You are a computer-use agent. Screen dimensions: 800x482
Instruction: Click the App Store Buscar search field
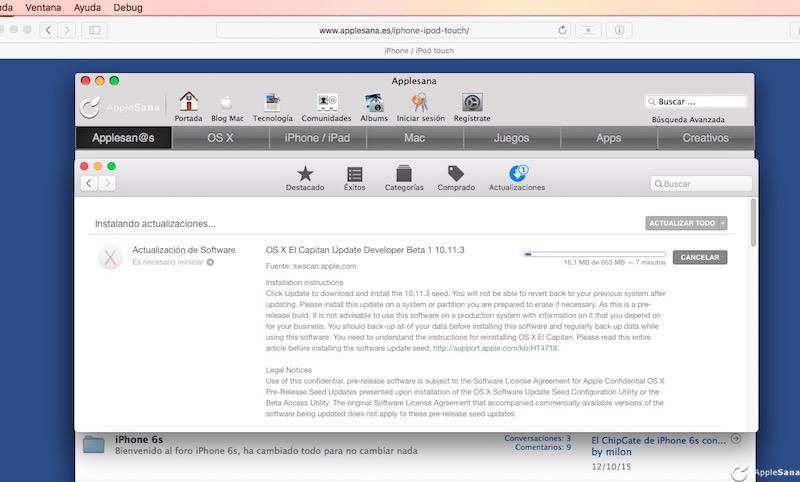click(701, 184)
